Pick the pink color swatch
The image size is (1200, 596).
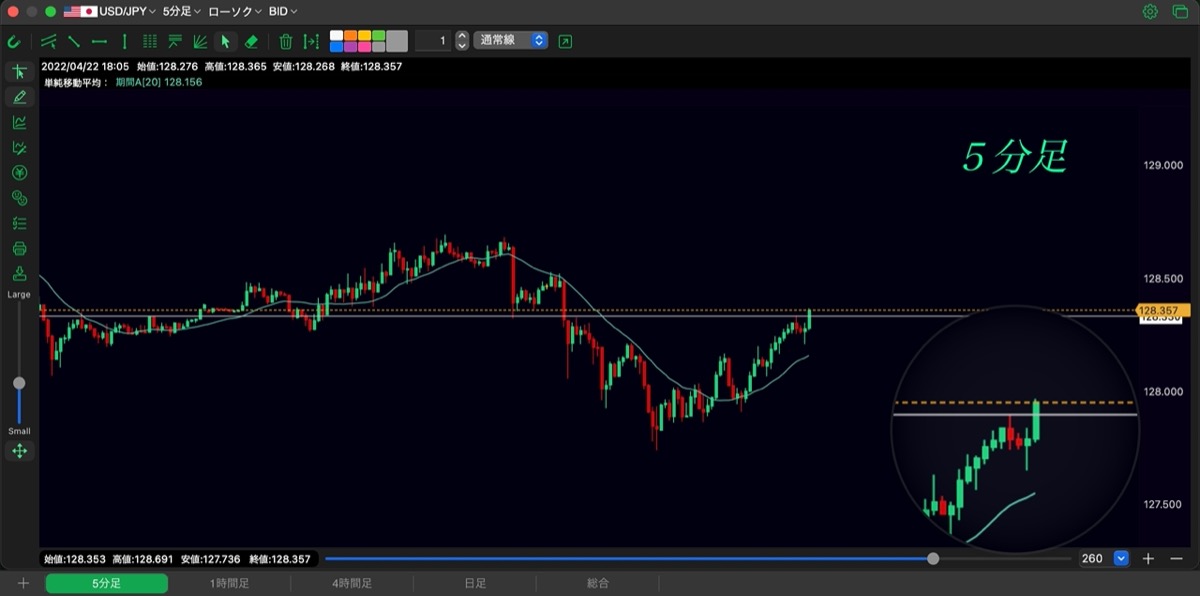(364, 47)
